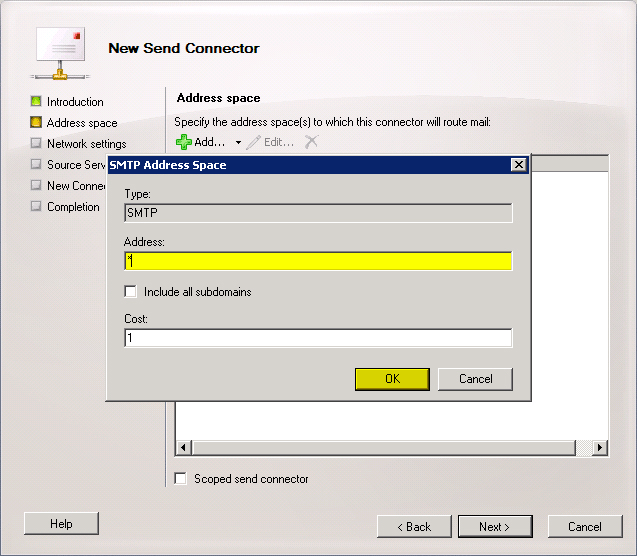Cancel the New Send Connector wizard
637x556 pixels.
[x=585, y=527]
